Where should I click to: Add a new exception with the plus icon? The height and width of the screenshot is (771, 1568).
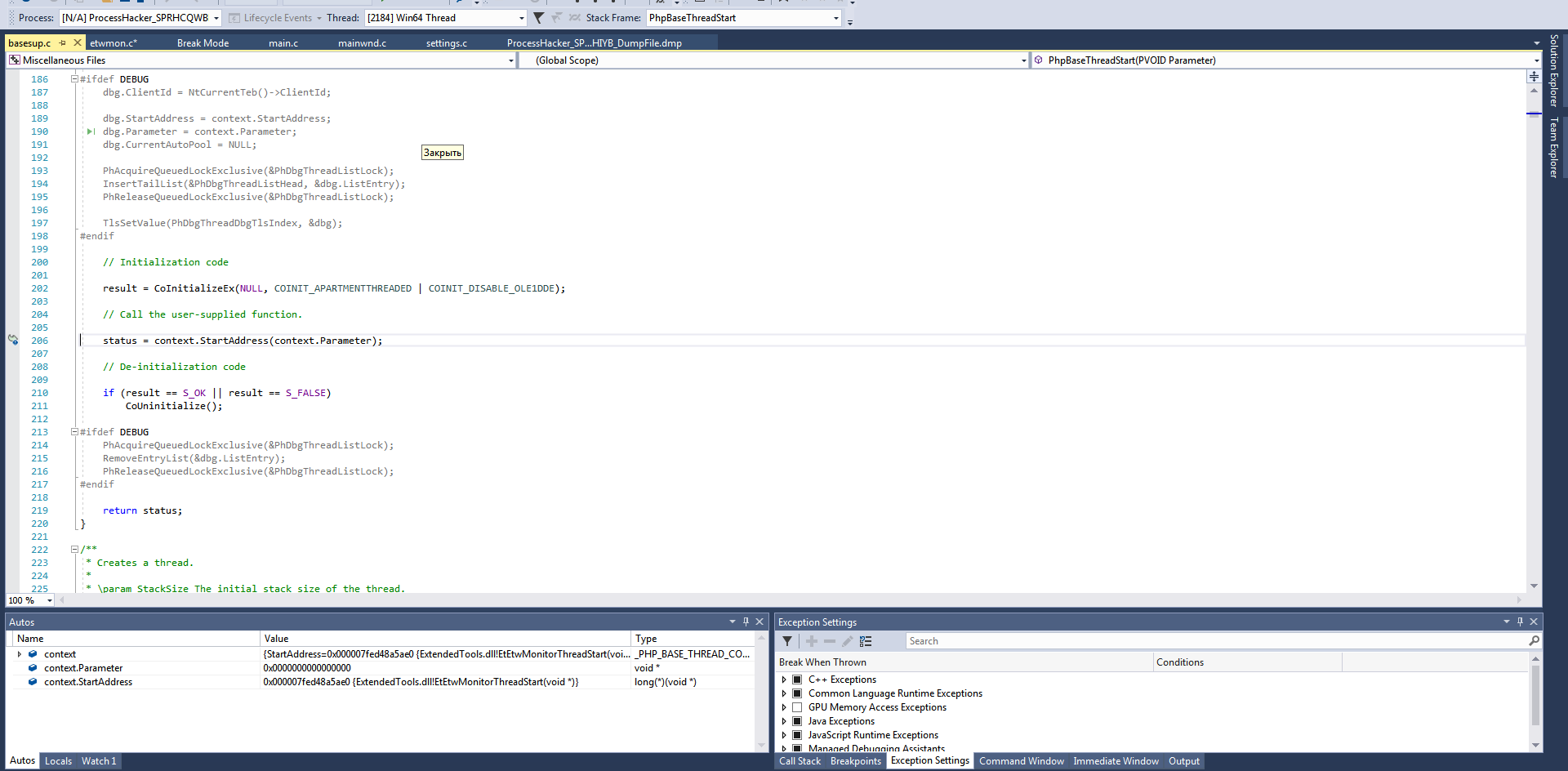click(x=811, y=641)
